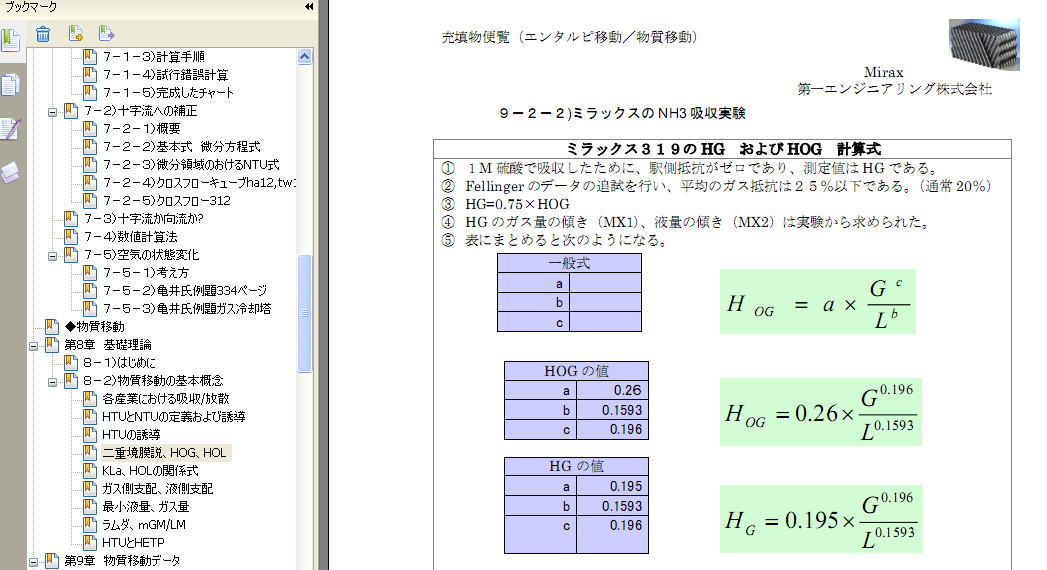Click line HG=0.75×HOG in document
1047x570 pixels.
point(517,204)
